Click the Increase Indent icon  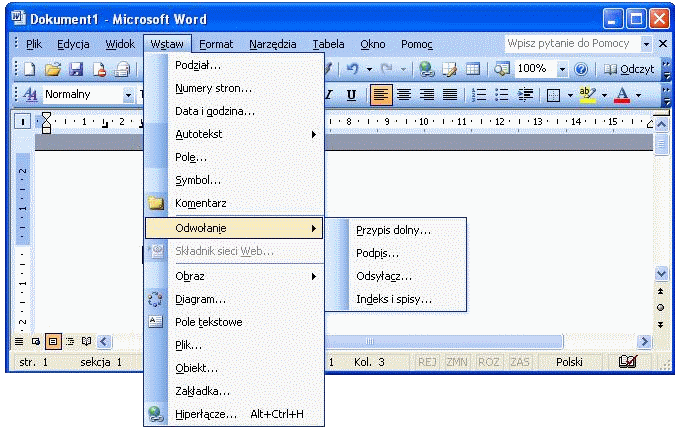[x=525, y=94]
